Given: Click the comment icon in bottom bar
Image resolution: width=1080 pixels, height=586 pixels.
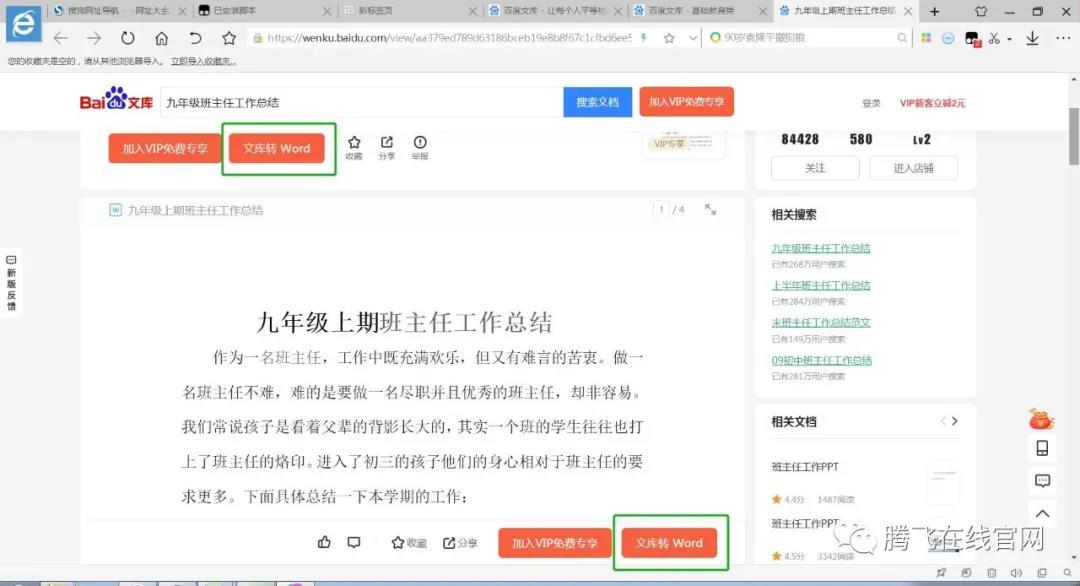Looking at the screenshot, I should [353, 542].
